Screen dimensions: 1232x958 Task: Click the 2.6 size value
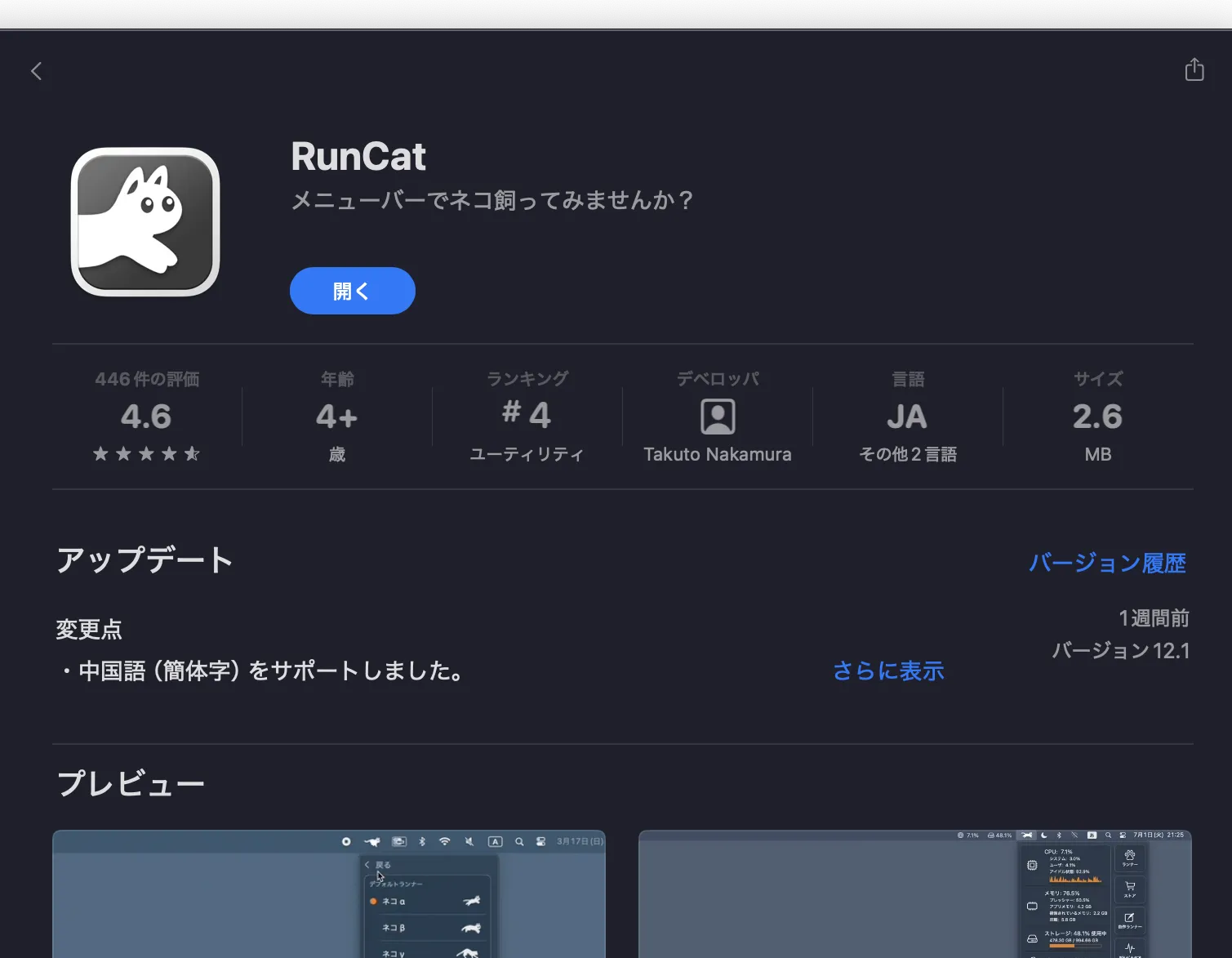tap(1097, 417)
